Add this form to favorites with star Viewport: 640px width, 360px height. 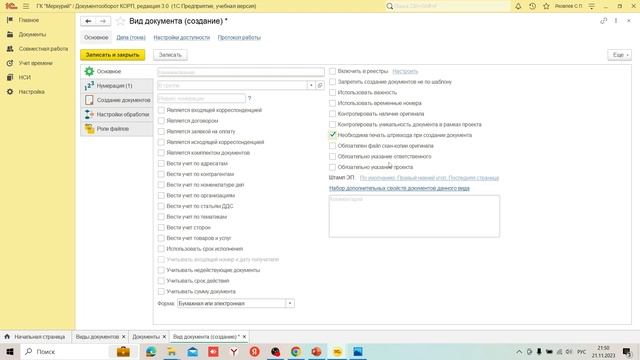[120, 21]
